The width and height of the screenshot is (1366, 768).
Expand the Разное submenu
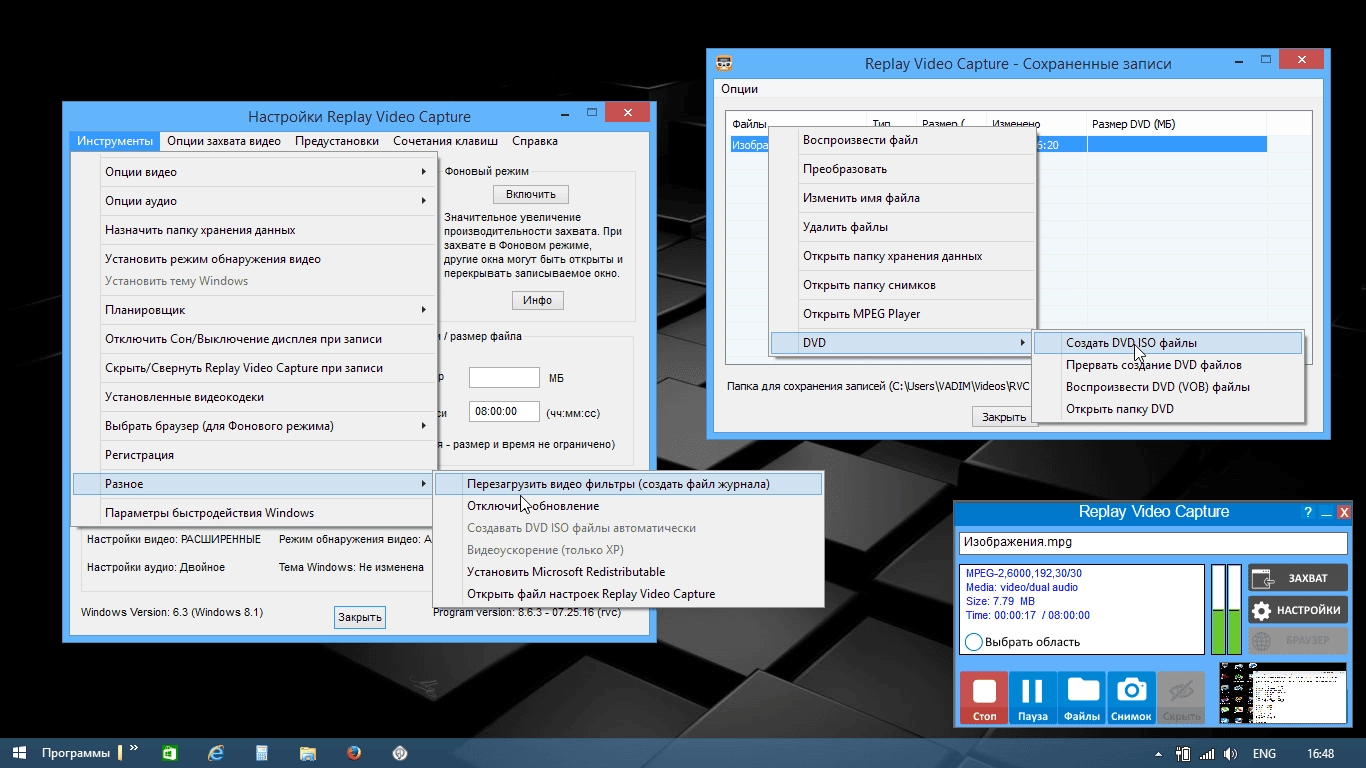tap(255, 484)
